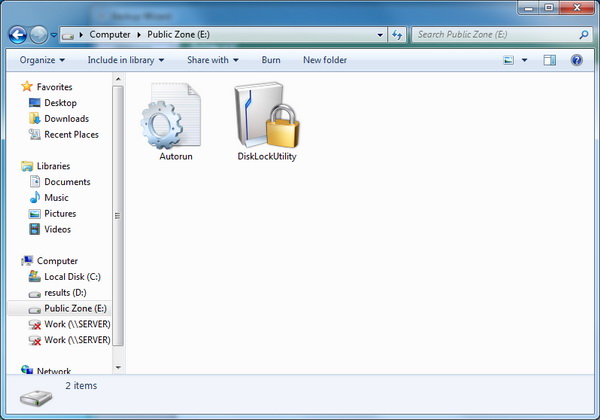Click the Burn toolbar button
Screen dimensions: 600x420
[271, 60]
